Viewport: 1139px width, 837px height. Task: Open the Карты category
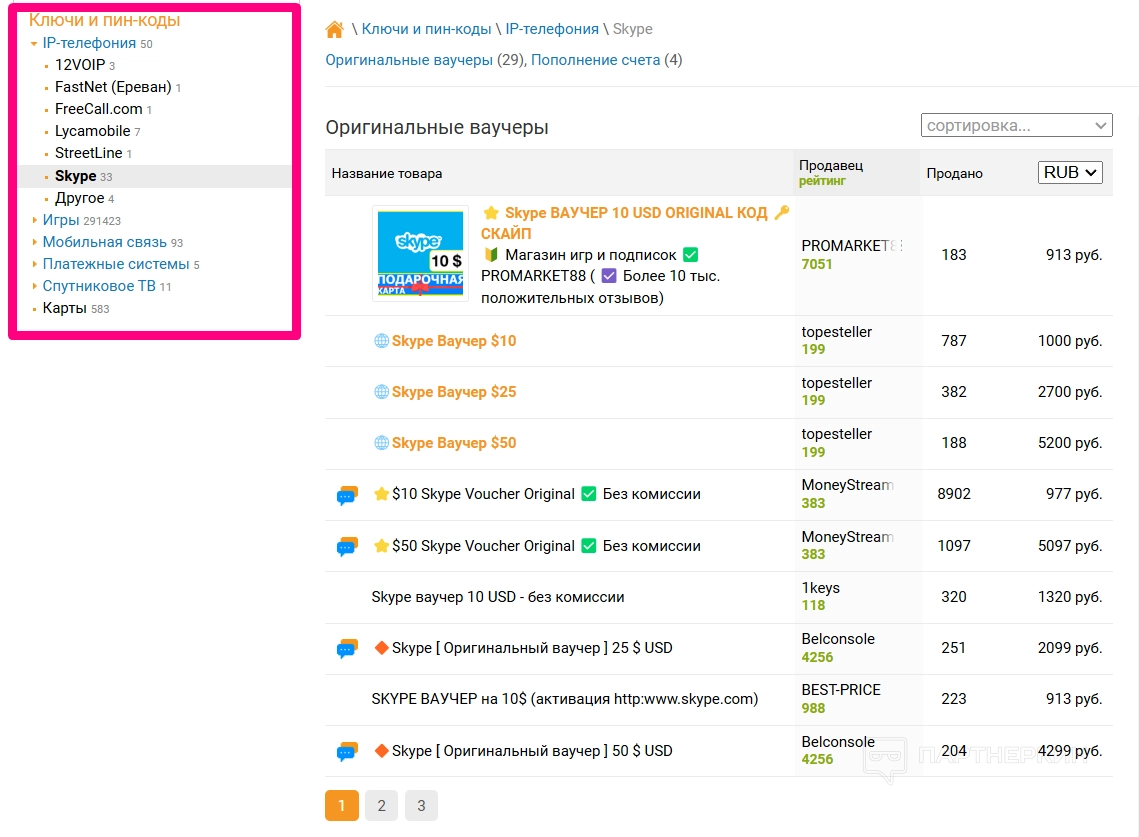65,308
